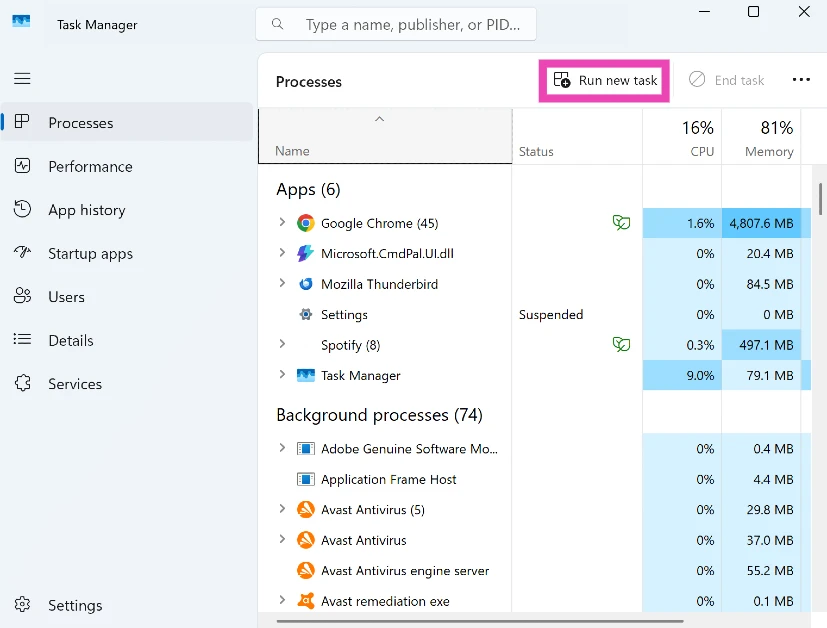The height and width of the screenshot is (628, 827).
Task: Open the three-dot more options menu
Action: pyautogui.click(x=801, y=80)
